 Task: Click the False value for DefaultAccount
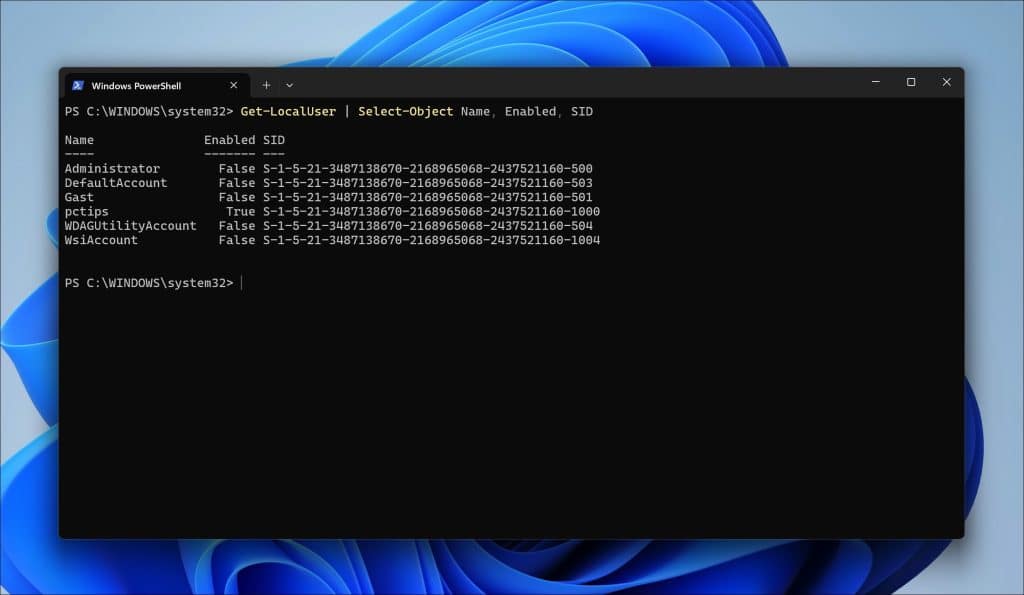236,183
